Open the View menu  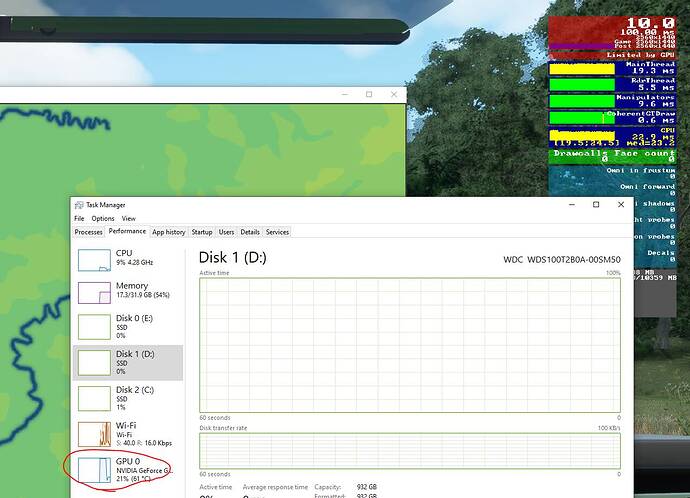[129, 218]
